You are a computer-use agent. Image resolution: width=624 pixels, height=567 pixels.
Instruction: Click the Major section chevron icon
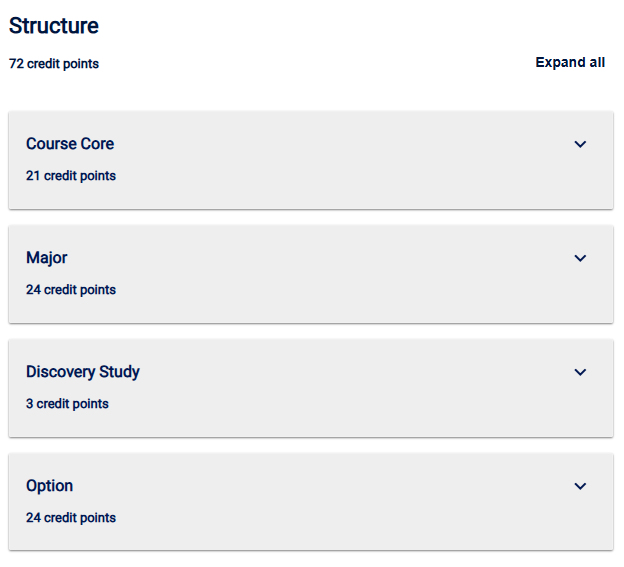(580, 258)
